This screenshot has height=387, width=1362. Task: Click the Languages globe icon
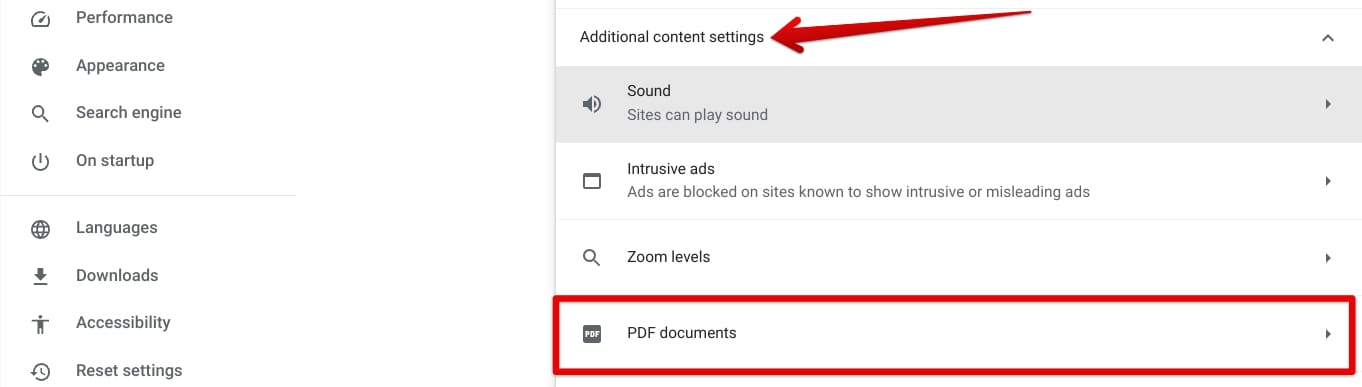tap(40, 229)
